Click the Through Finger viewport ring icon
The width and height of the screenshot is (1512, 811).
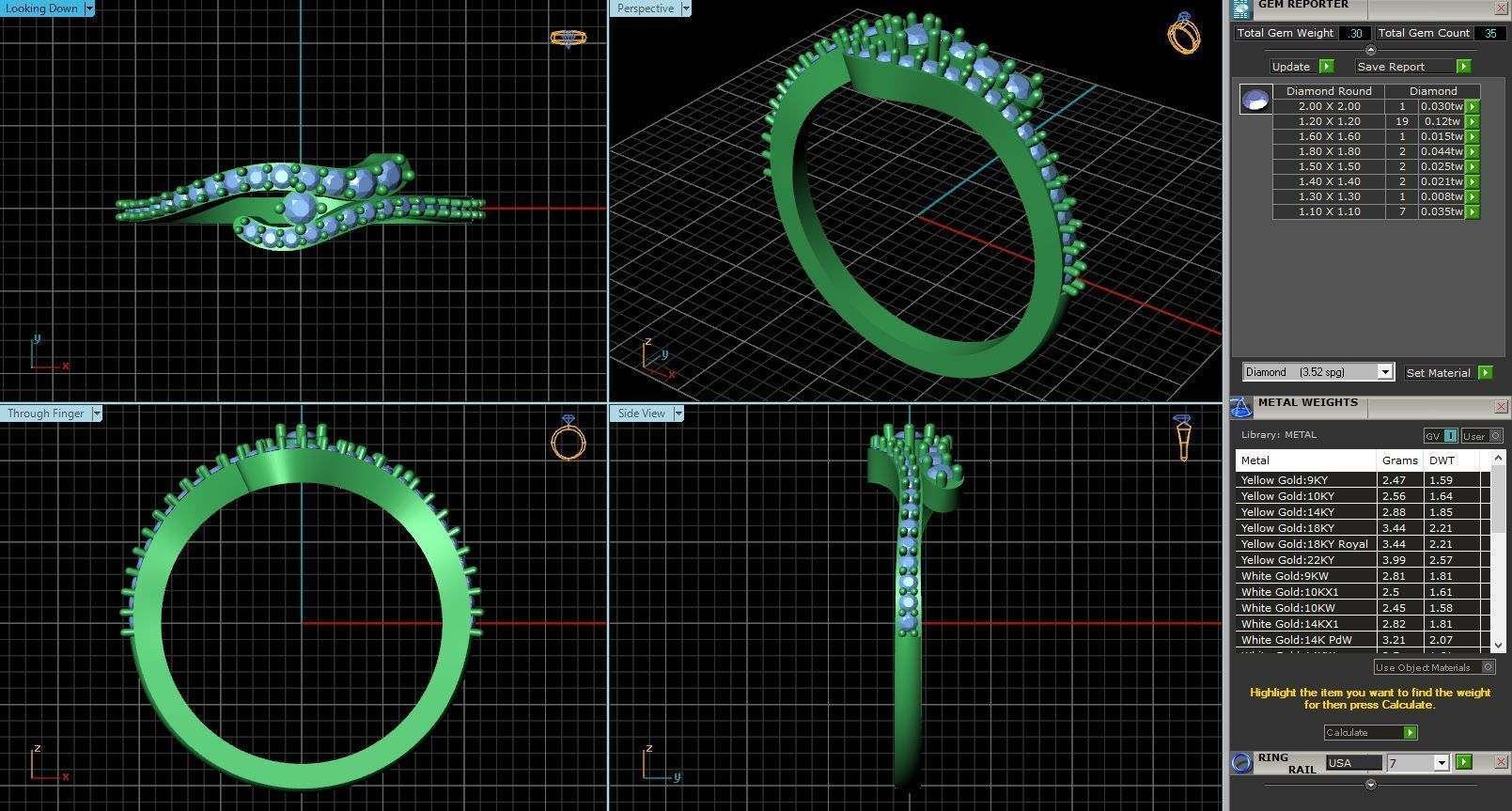(x=569, y=437)
